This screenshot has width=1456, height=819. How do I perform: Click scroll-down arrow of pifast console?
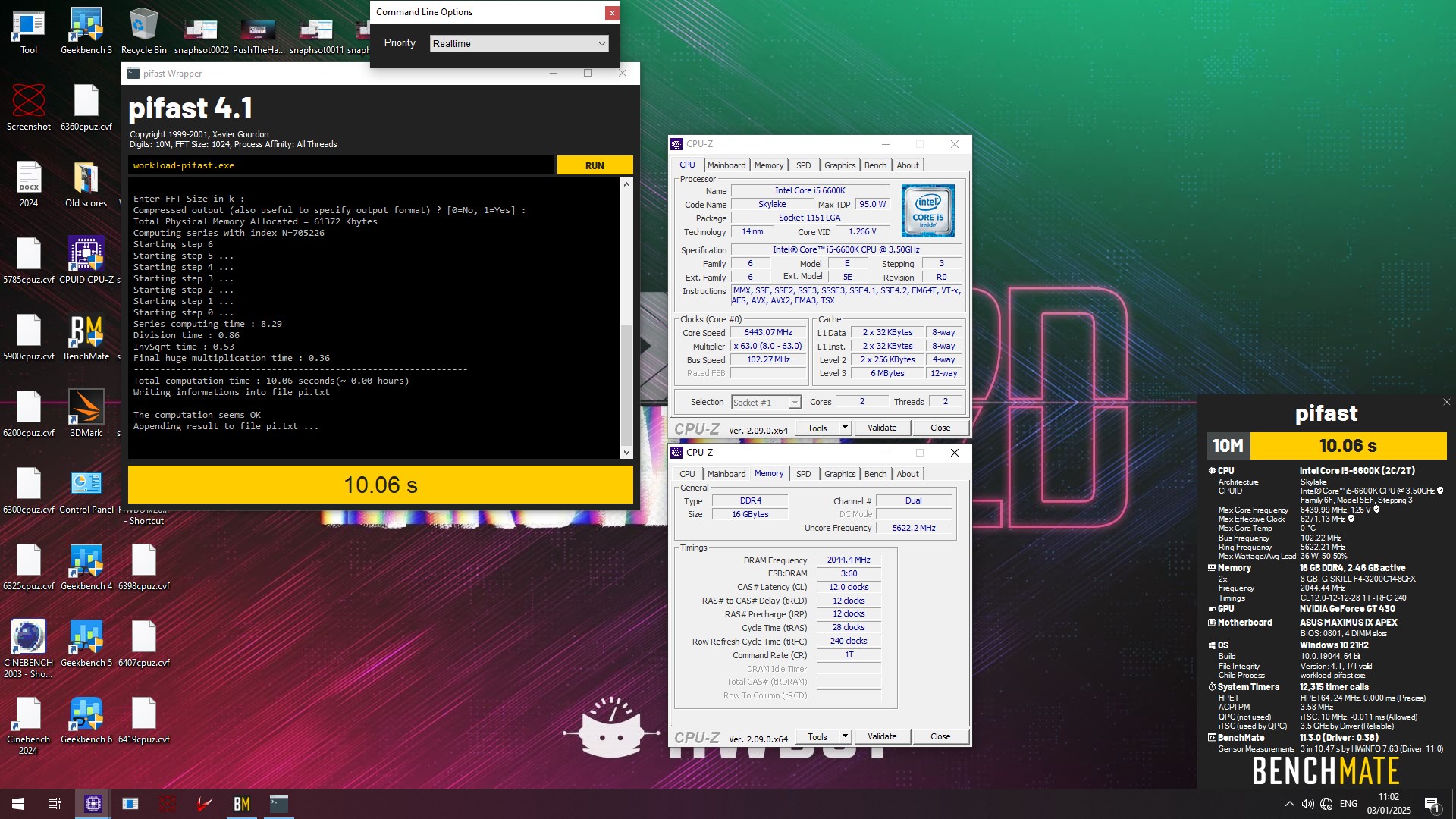click(x=626, y=453)
